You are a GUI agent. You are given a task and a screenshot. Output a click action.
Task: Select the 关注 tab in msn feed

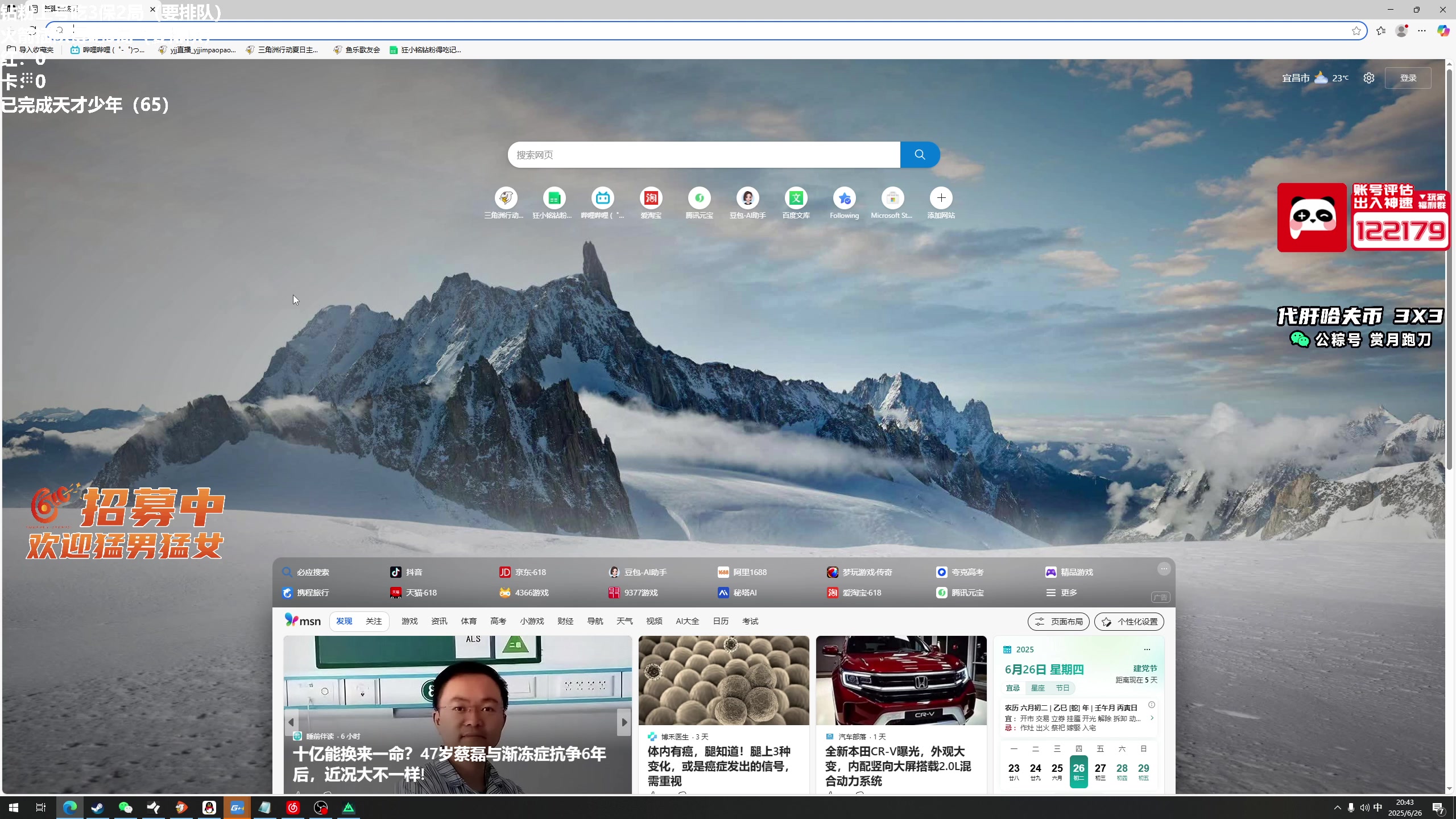[x=374, y=621]
